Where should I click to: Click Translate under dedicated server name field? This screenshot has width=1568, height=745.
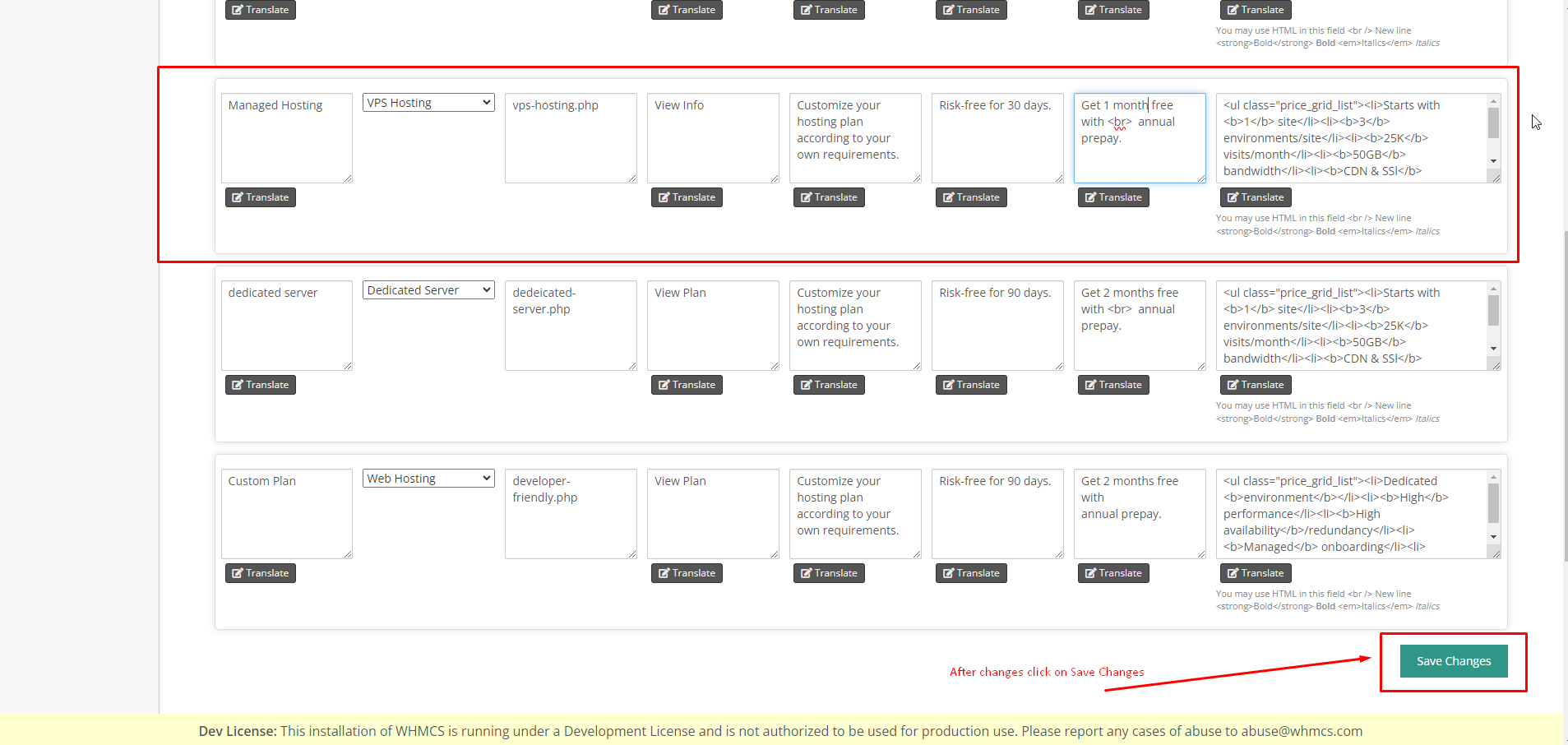pyautogui.click(x=260, y=385)
